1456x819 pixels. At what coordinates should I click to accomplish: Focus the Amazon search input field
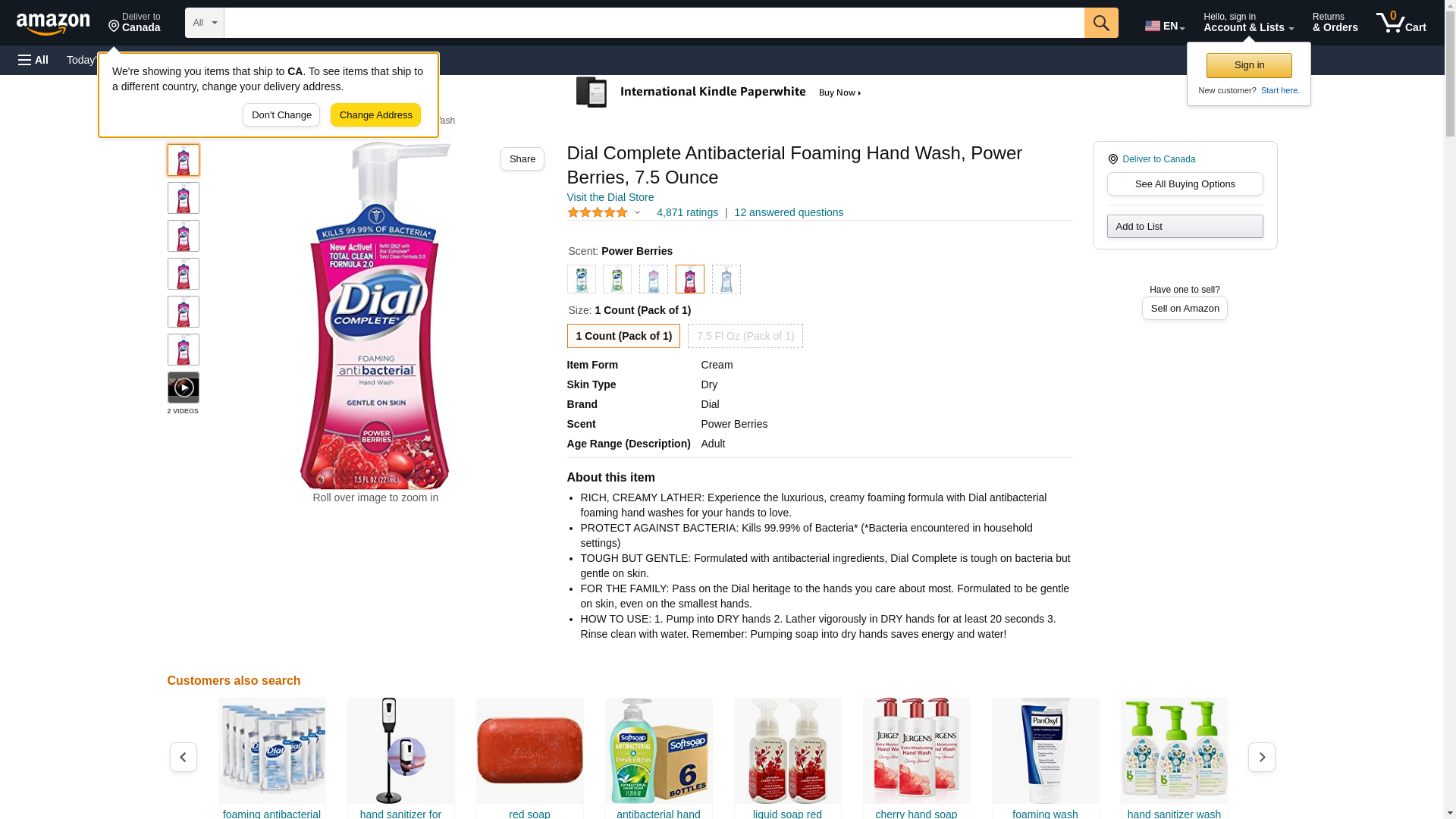point(654,23)
